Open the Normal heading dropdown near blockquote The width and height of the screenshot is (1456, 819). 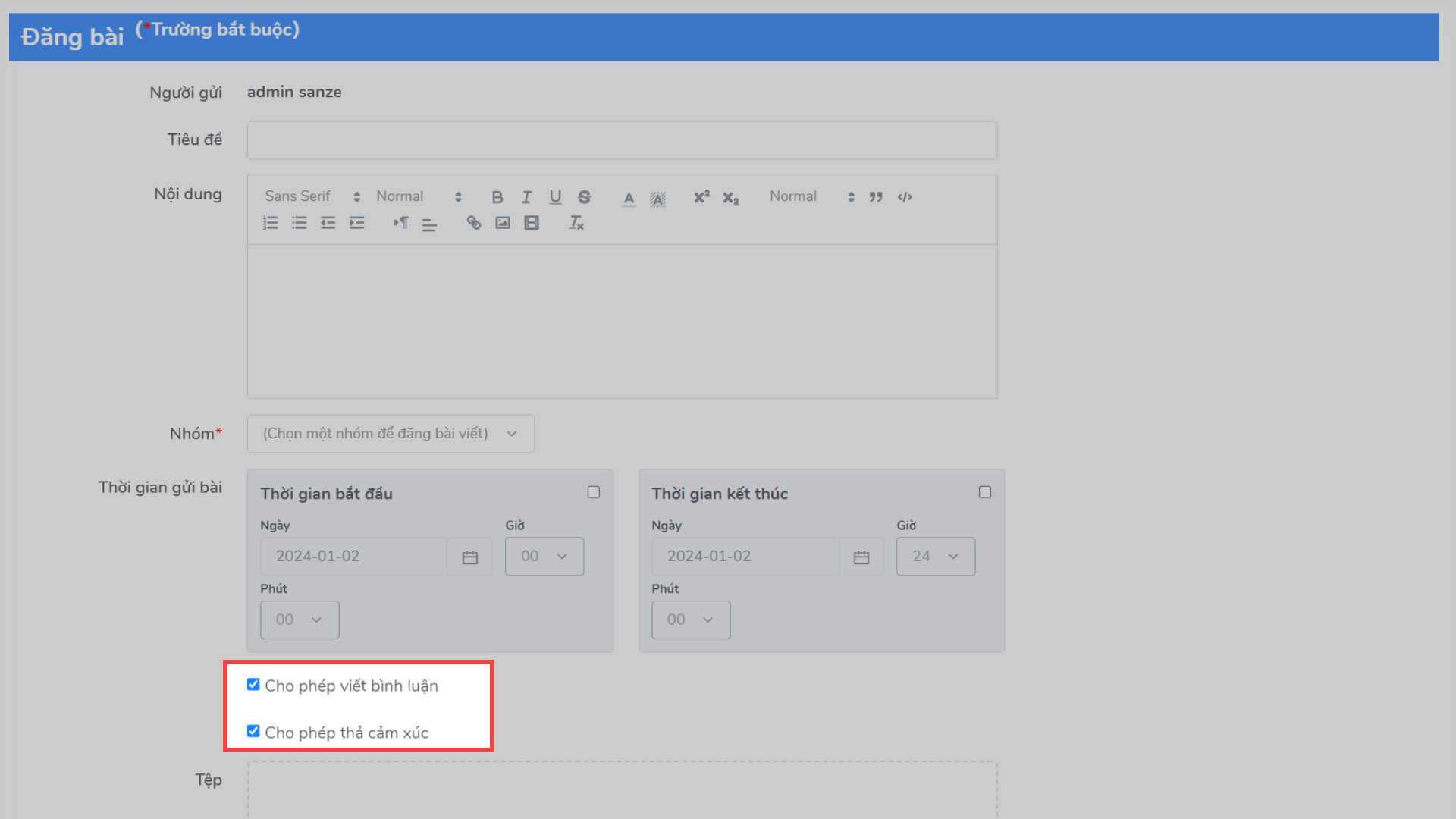[812, 196]
